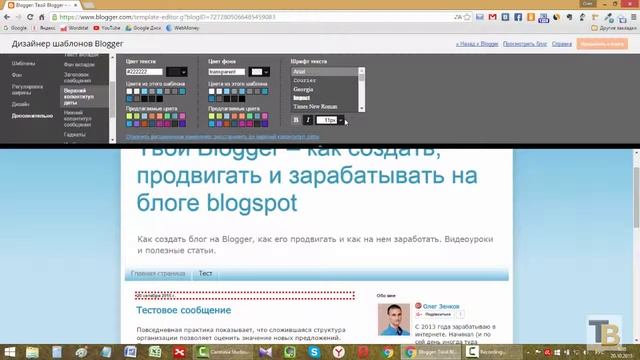The width and height of the screenshot is (640, 360).
Task: Open Microsoft Word from the taskbar
Action: [130, 352]
